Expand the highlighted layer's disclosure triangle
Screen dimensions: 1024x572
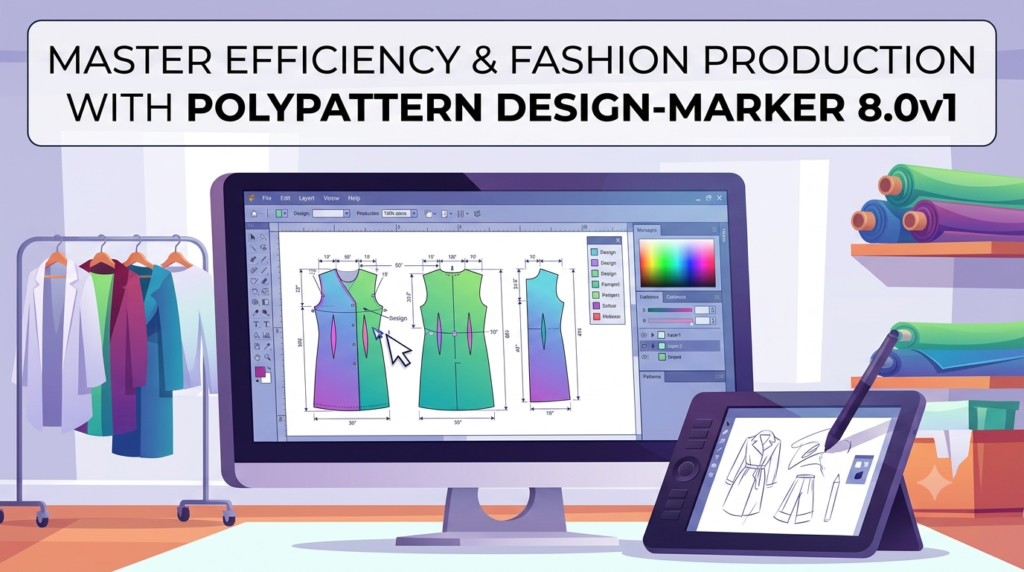tap(653, 346)
